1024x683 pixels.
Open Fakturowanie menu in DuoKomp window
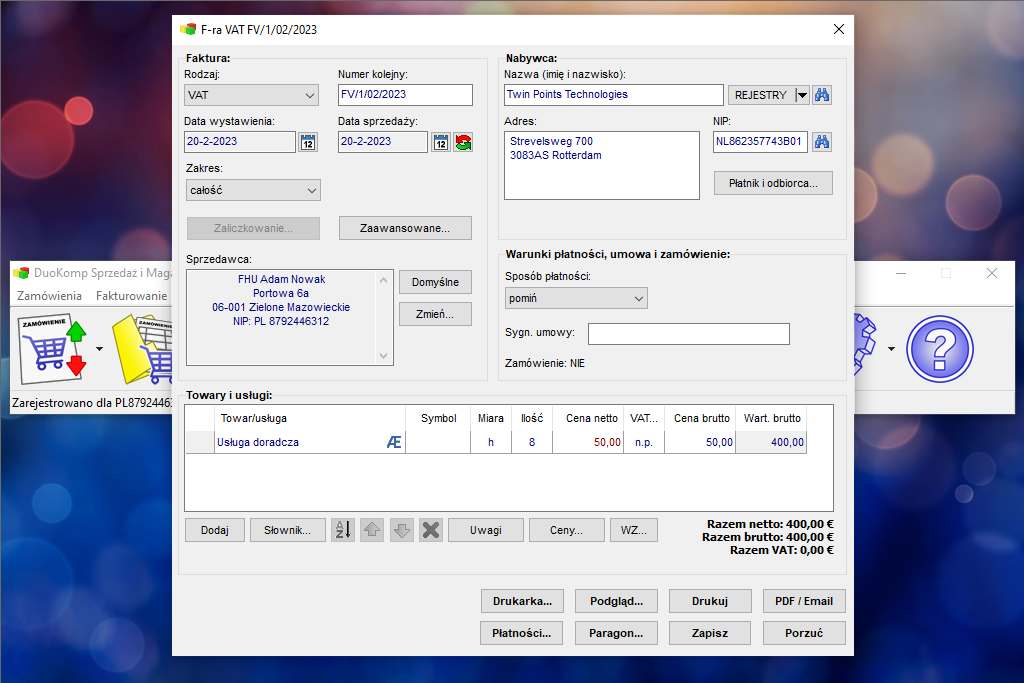131,296
